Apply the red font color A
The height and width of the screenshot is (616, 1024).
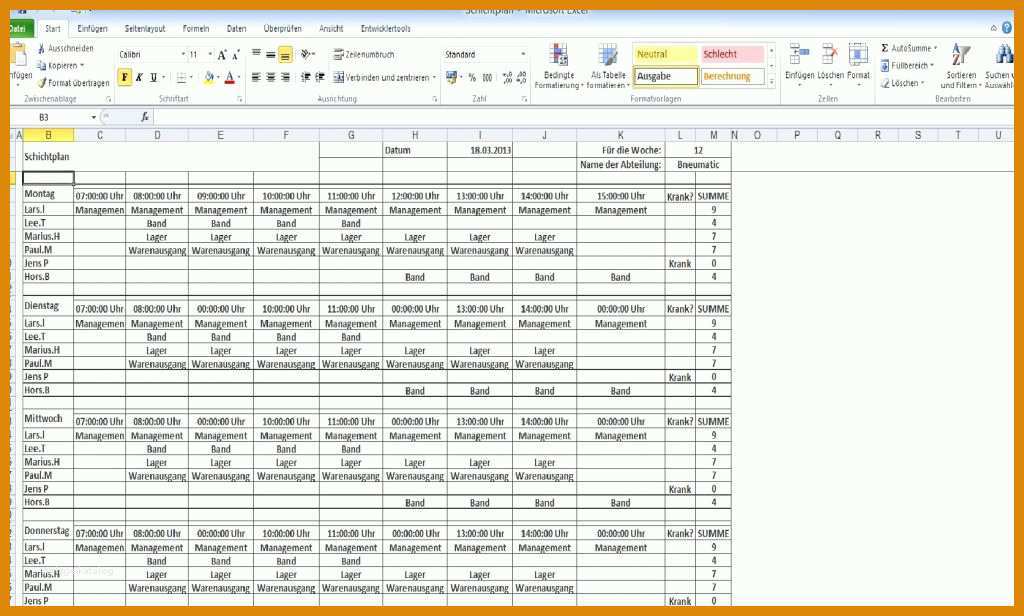pyautogui.click(x=229, y=77)
